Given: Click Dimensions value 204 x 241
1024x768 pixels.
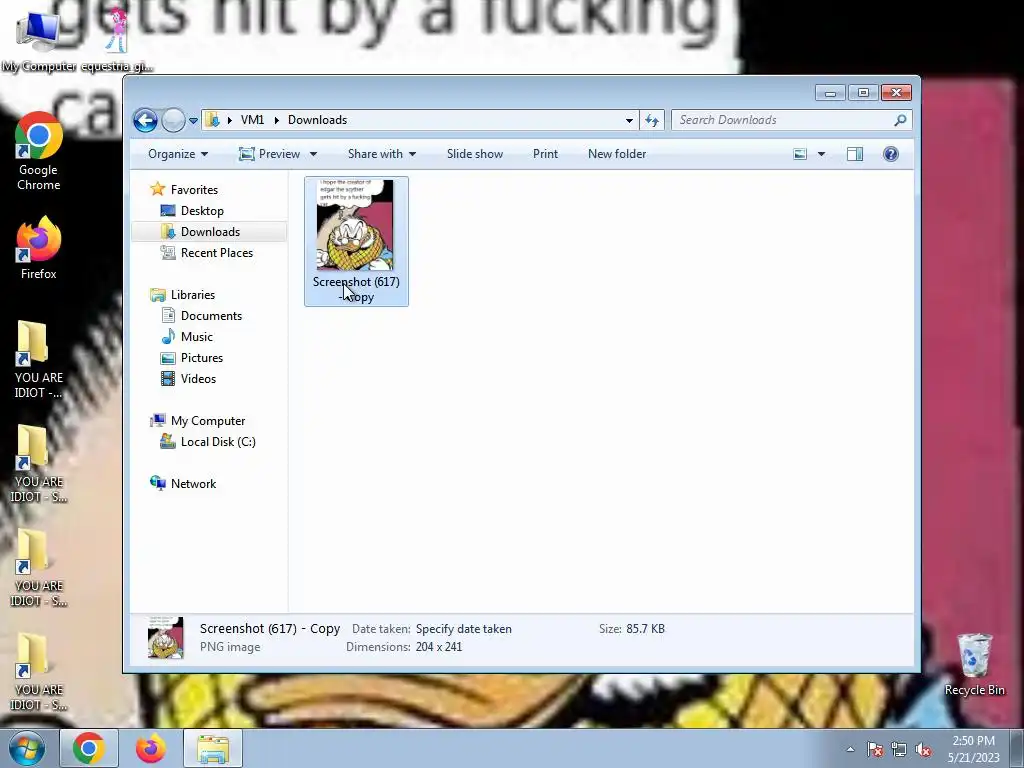Looking at the screenshot, I should (x=439, y=647).
